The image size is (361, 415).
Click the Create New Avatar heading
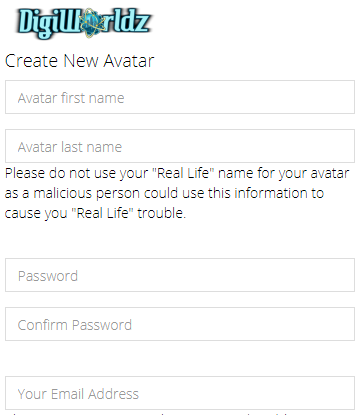tap(79, 61)
